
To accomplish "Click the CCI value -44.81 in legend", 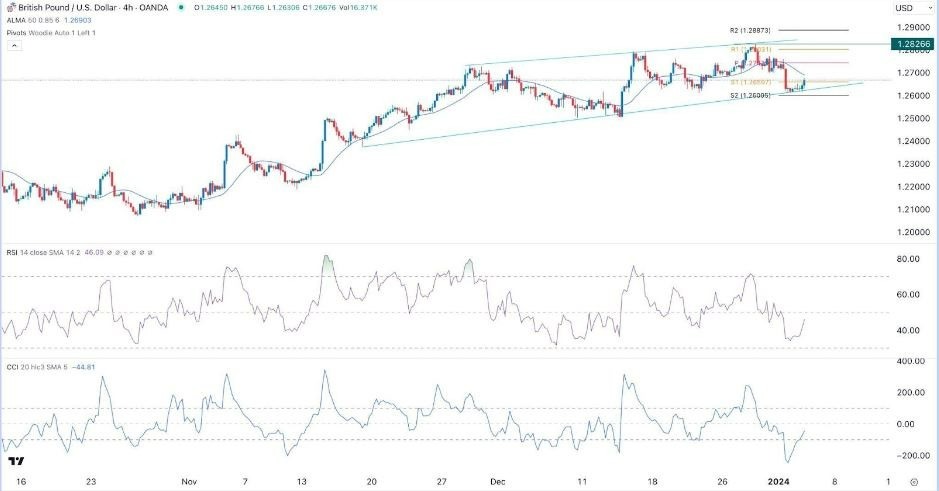I will click(x=83, y=367).
